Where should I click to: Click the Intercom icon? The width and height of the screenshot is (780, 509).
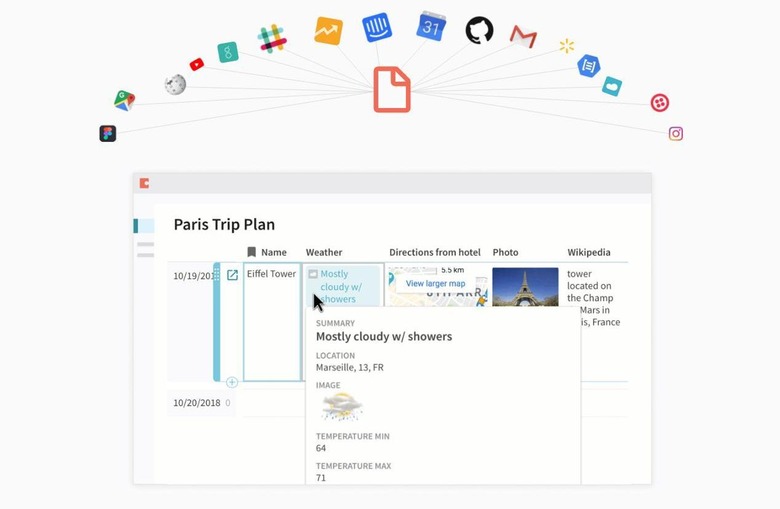tap(377, 27)
